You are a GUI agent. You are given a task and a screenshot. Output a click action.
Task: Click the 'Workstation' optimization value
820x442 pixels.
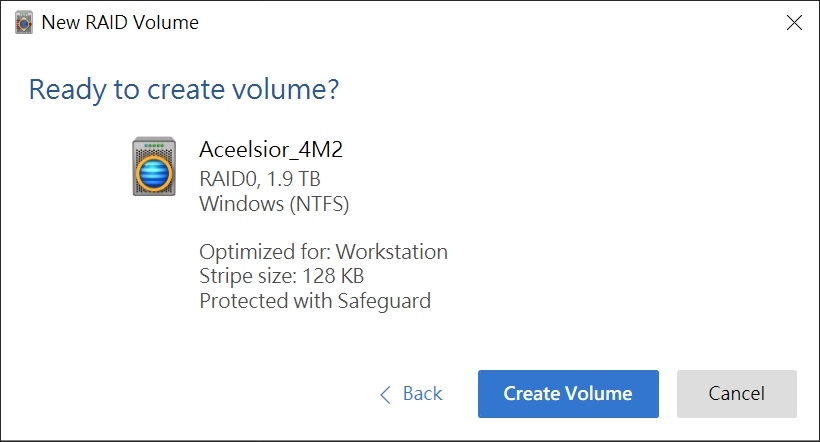pos(392,252)
